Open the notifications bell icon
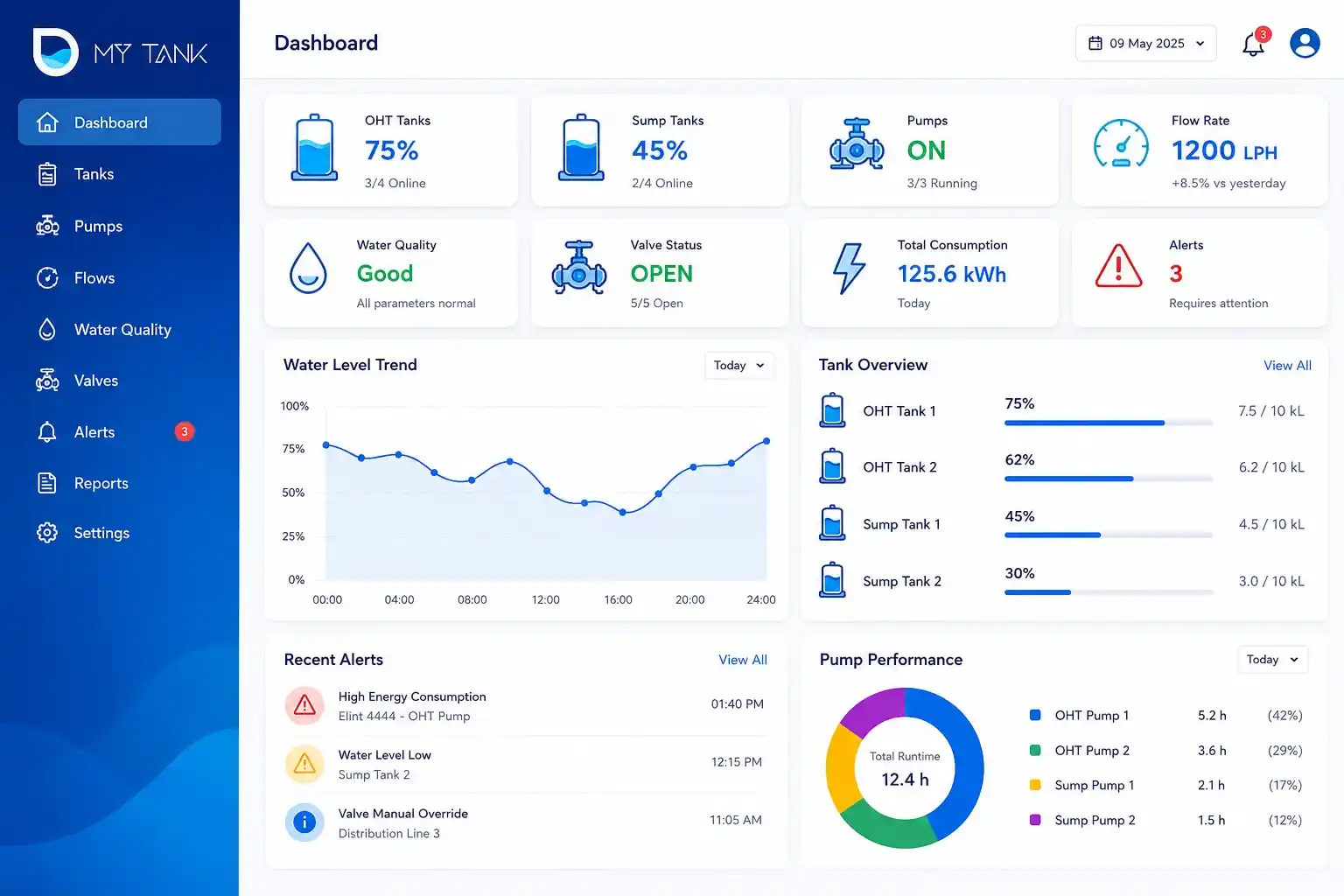Viewport: 1344px width, 896px height. (x=1254, y=44)
